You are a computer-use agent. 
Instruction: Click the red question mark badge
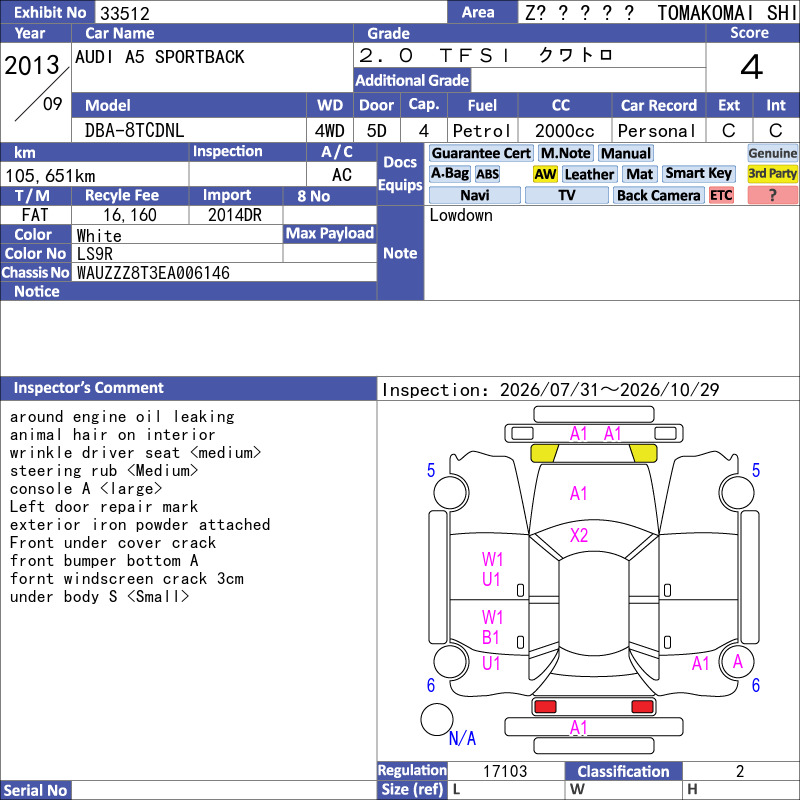772,195
